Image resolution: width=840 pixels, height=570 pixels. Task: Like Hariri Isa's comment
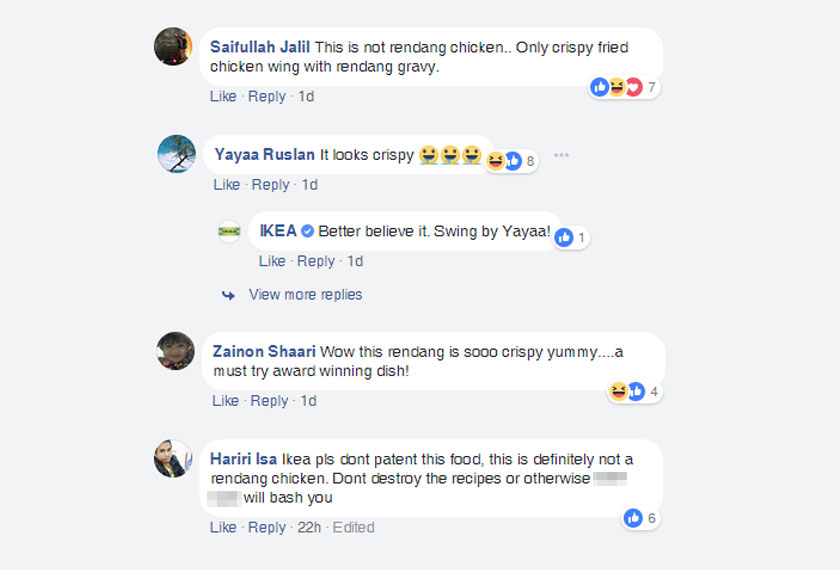(x=223, y=527)
